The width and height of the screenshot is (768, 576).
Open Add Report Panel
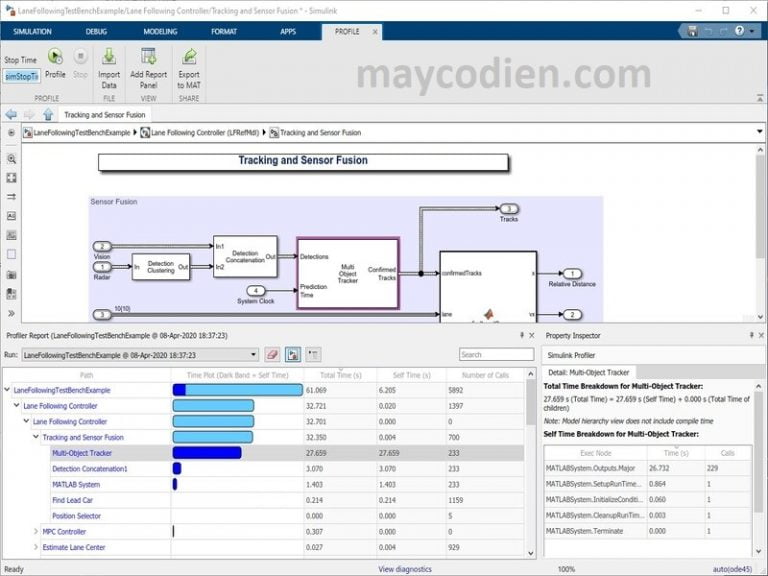coord(148,62)
